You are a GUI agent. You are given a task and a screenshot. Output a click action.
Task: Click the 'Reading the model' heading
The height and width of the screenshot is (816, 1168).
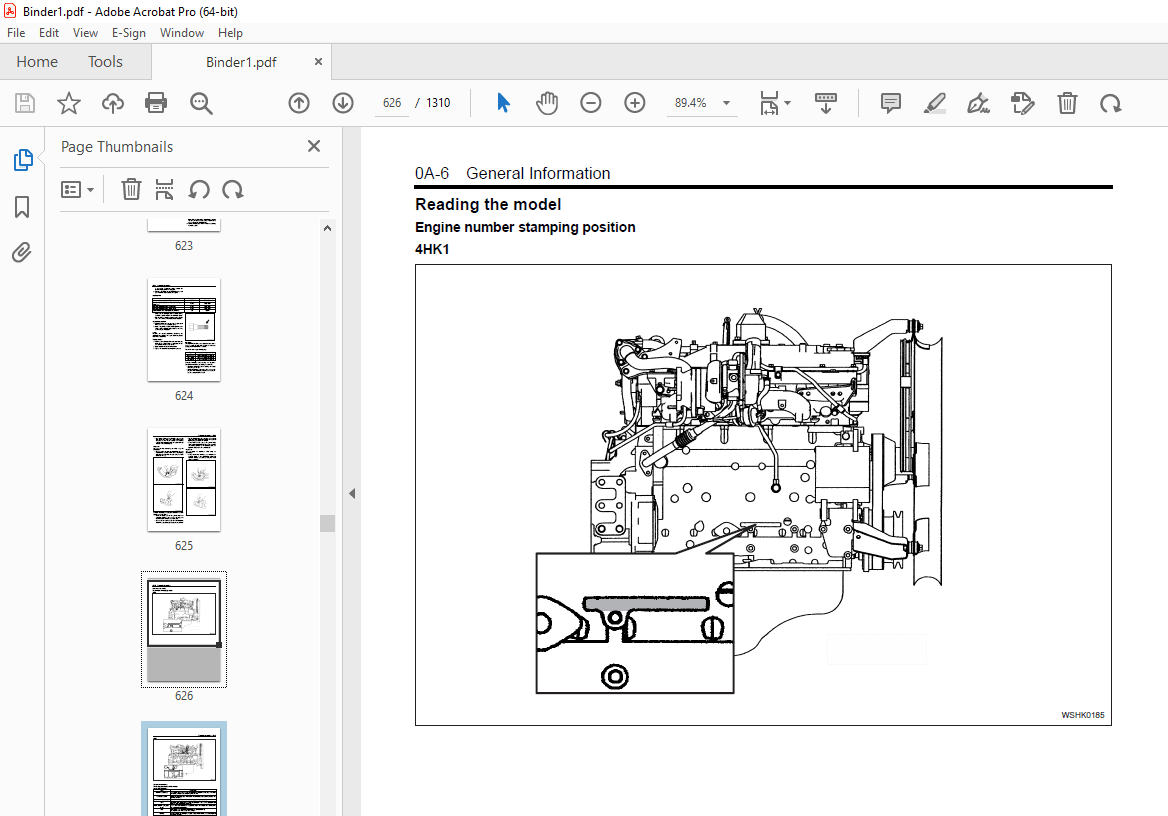click(x=488, y=204)
